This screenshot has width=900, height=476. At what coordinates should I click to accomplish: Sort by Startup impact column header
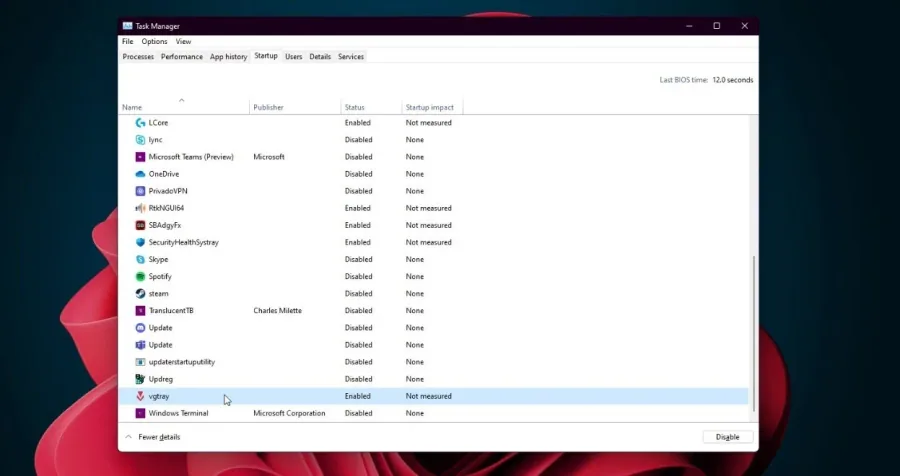432,107
